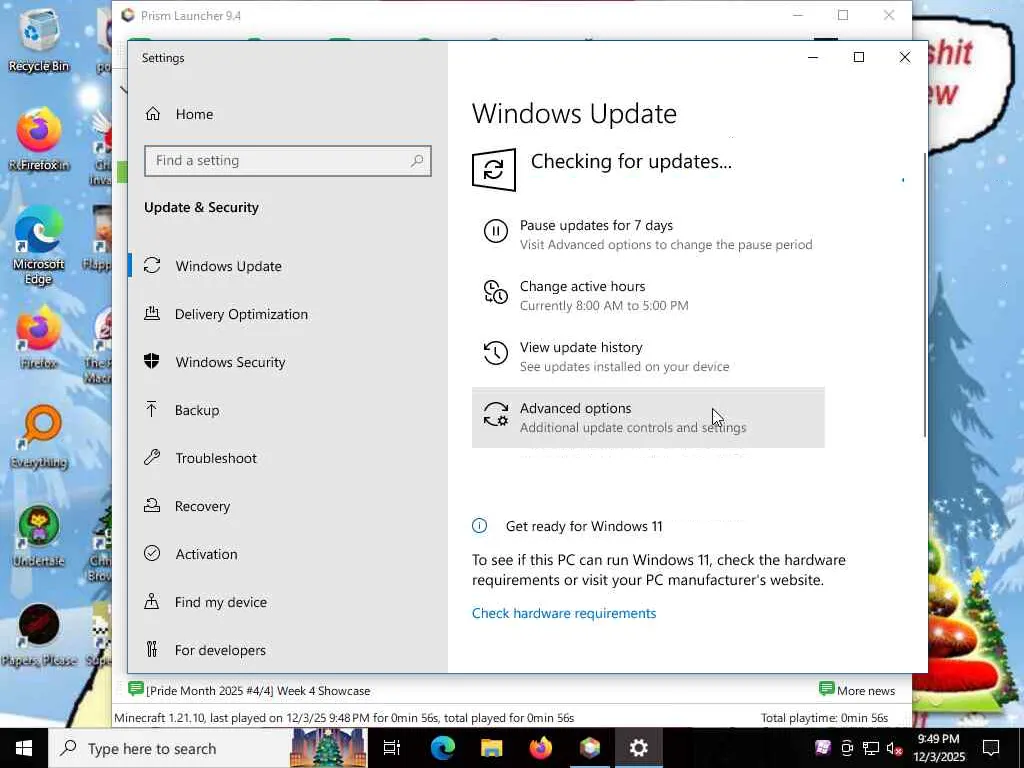The image size is (1024, 768).
Task: Click the Christmas search highlight image in taskbar
Action: coord(328,748)
